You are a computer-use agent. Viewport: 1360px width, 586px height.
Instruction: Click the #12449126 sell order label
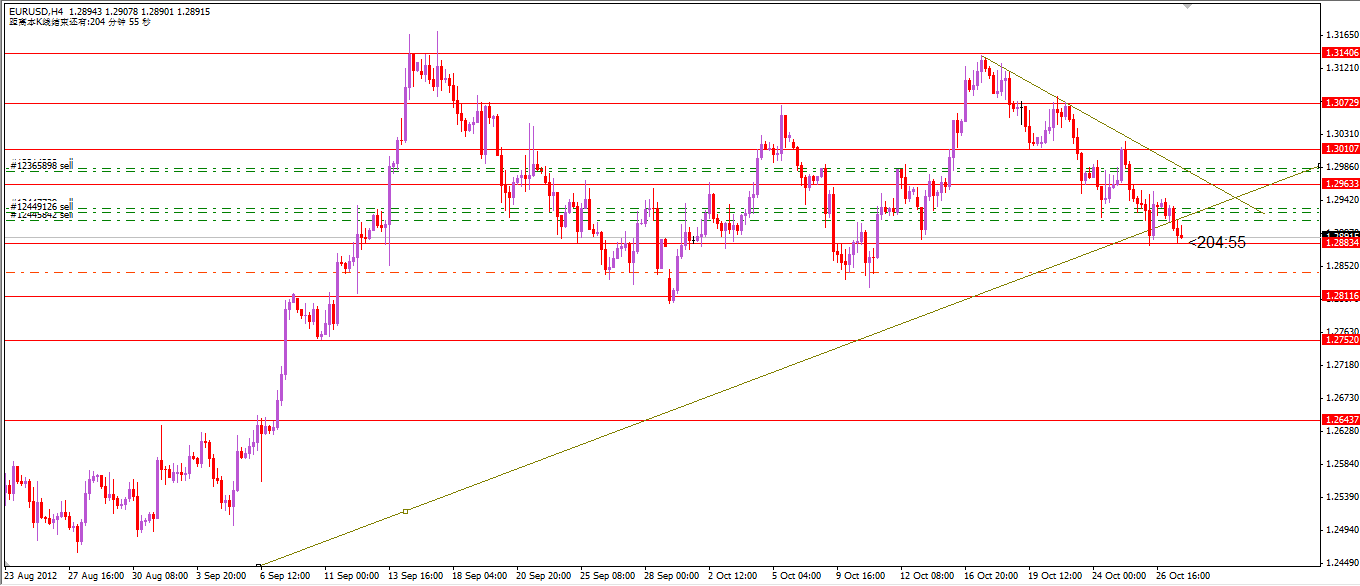[40, 206]
